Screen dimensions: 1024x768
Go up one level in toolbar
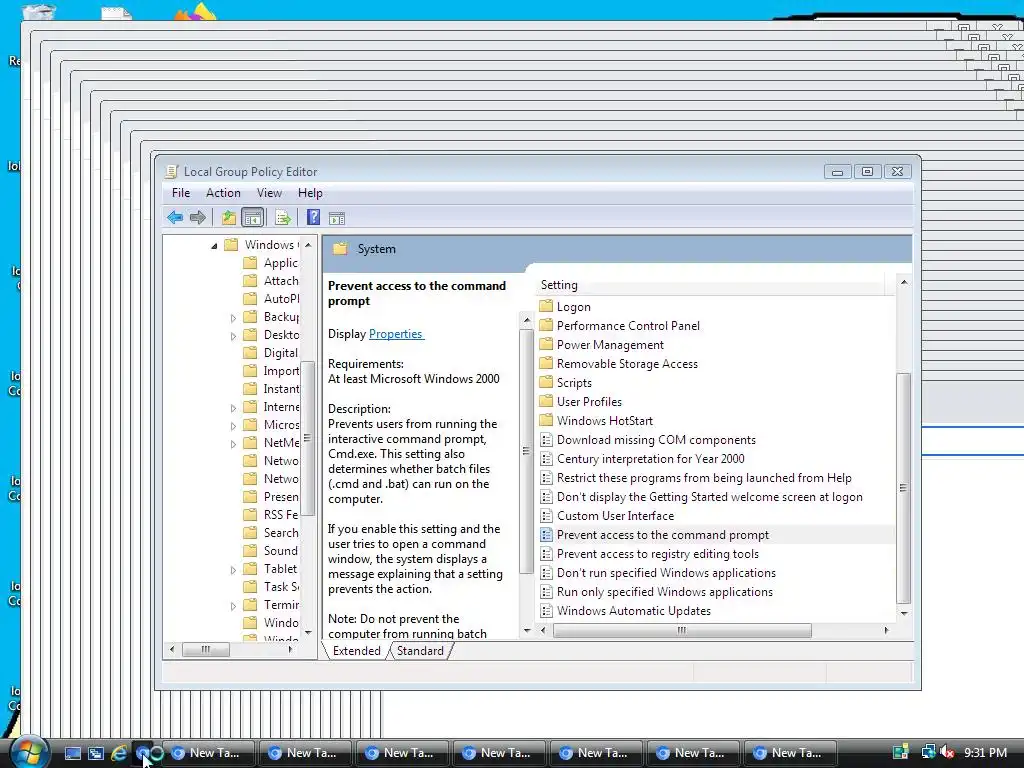point(228,217)
